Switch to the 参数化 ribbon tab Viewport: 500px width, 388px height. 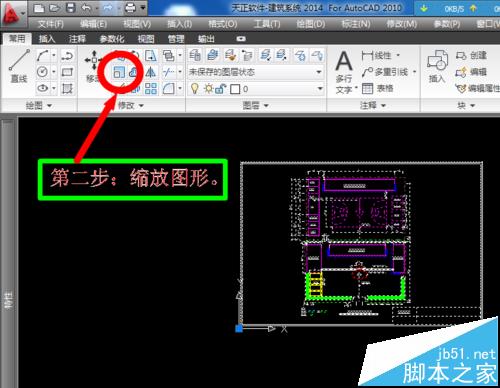point(112,39)
